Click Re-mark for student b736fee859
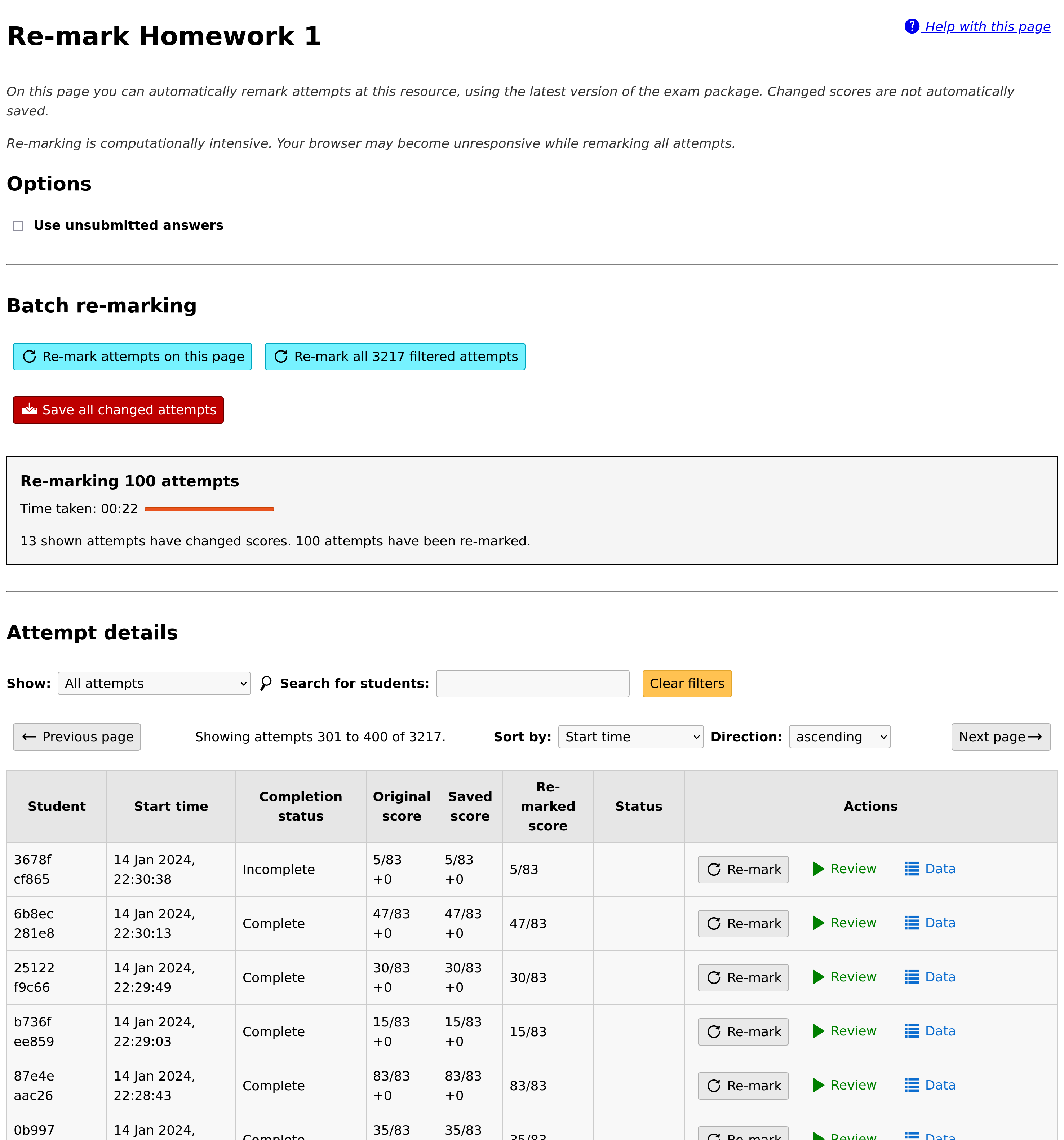This screenshot has height=1140, width=1064. (743, 1031)
